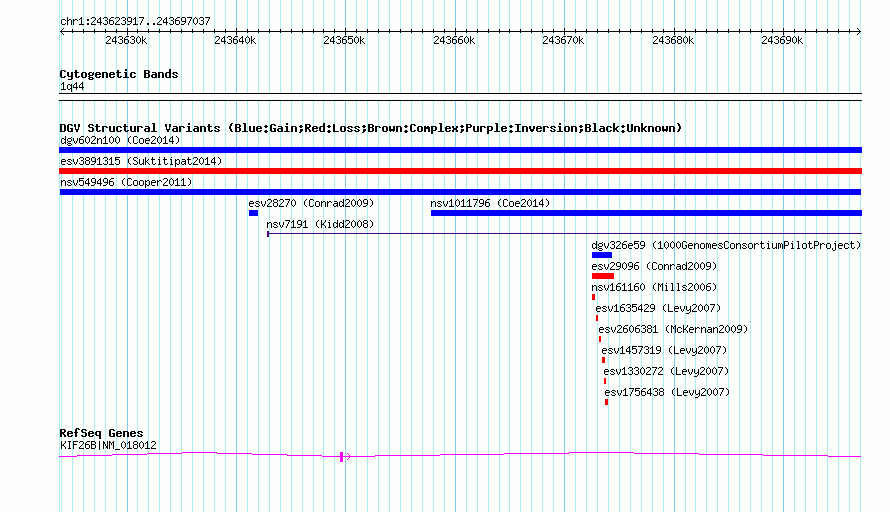This screenshot has height=512, width=890.
Task: Click the dgv602n100 (Coe2014) blue gain bar
Action: pyautogui.click(x=460, y=150)
